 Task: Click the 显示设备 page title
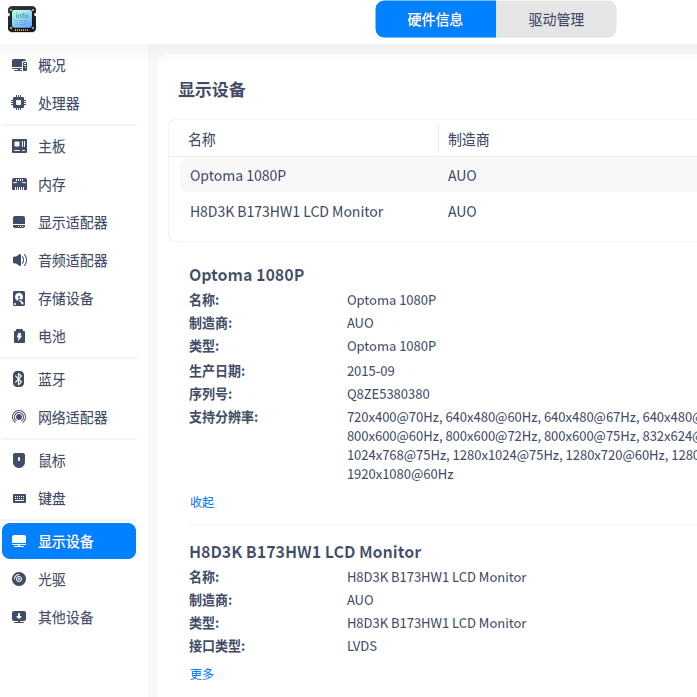pos(212,90)
